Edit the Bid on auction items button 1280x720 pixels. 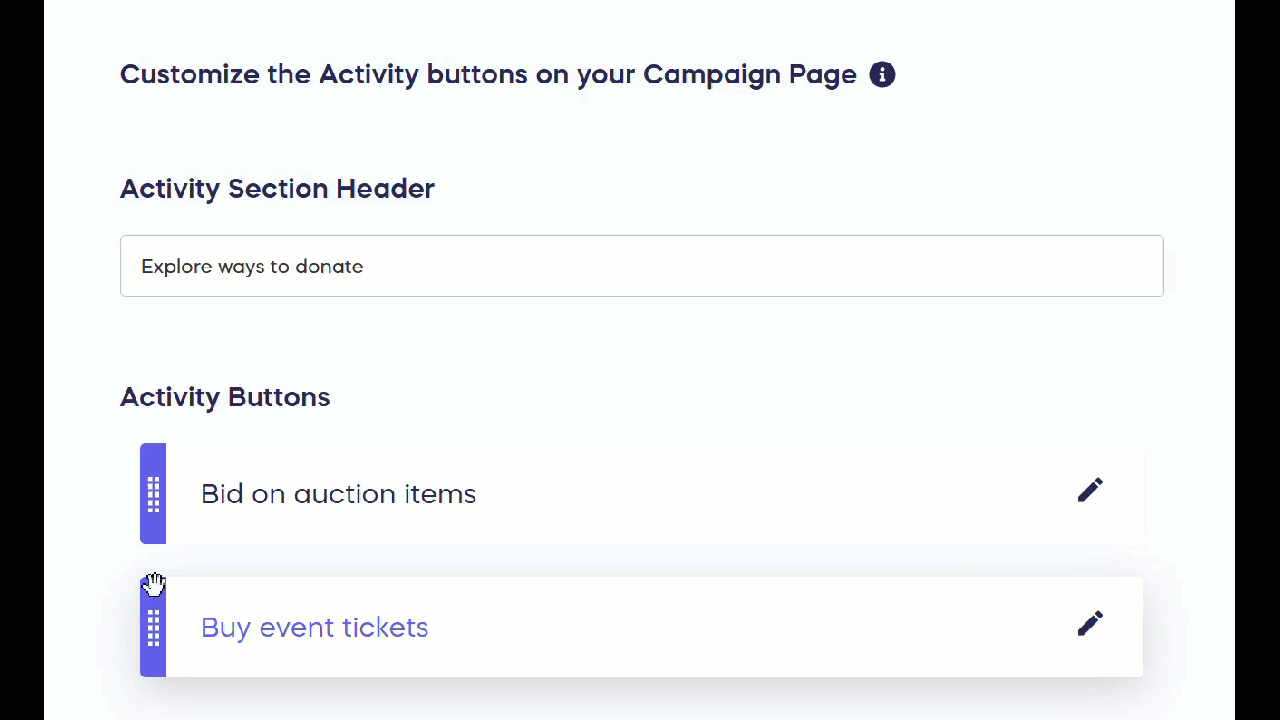1090,490
